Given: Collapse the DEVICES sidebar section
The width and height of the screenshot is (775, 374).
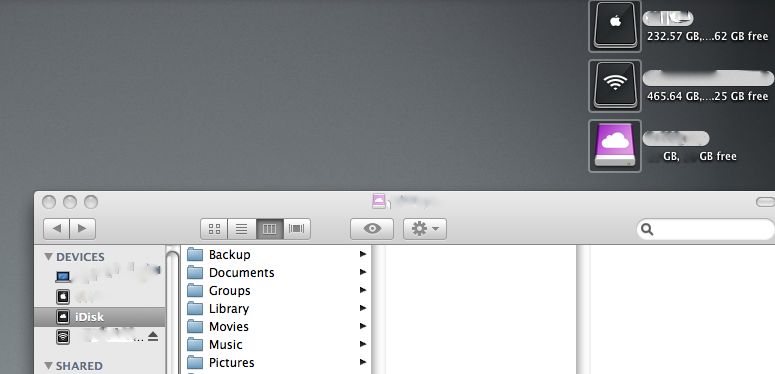Looking at the screenshot, I should [x=48, y=256].
